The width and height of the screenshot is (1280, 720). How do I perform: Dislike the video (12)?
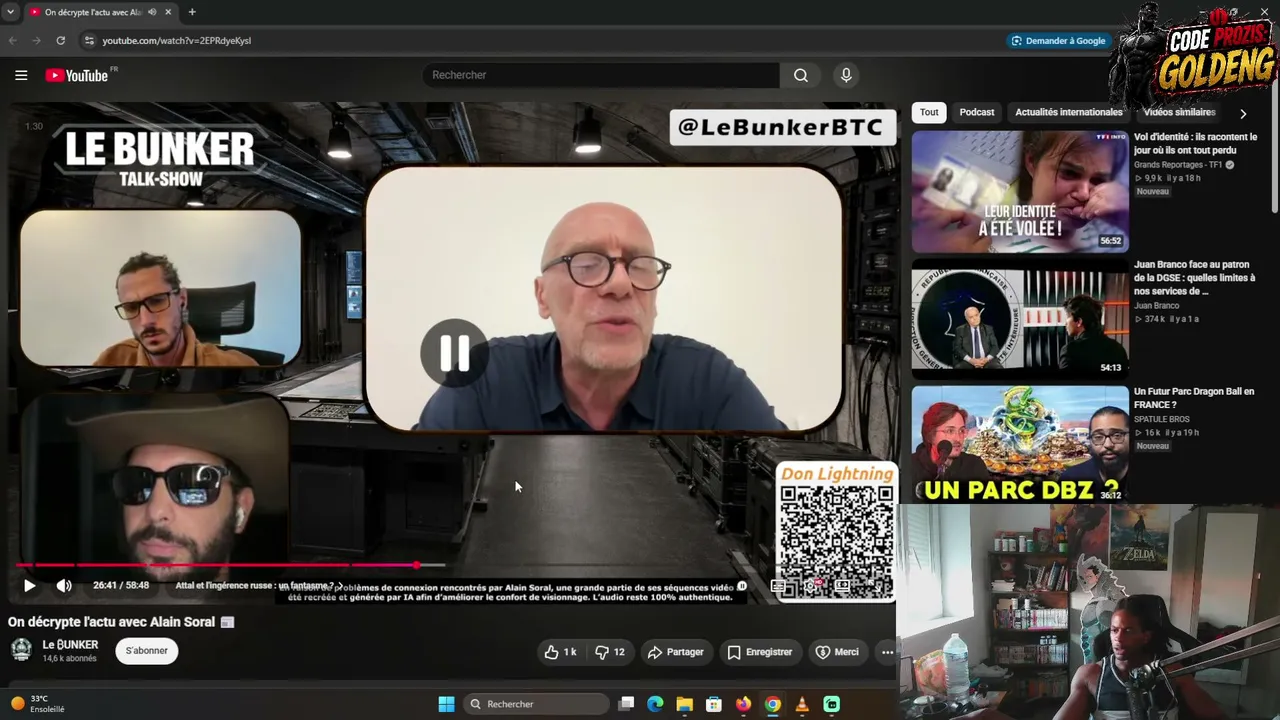[610, 652]
